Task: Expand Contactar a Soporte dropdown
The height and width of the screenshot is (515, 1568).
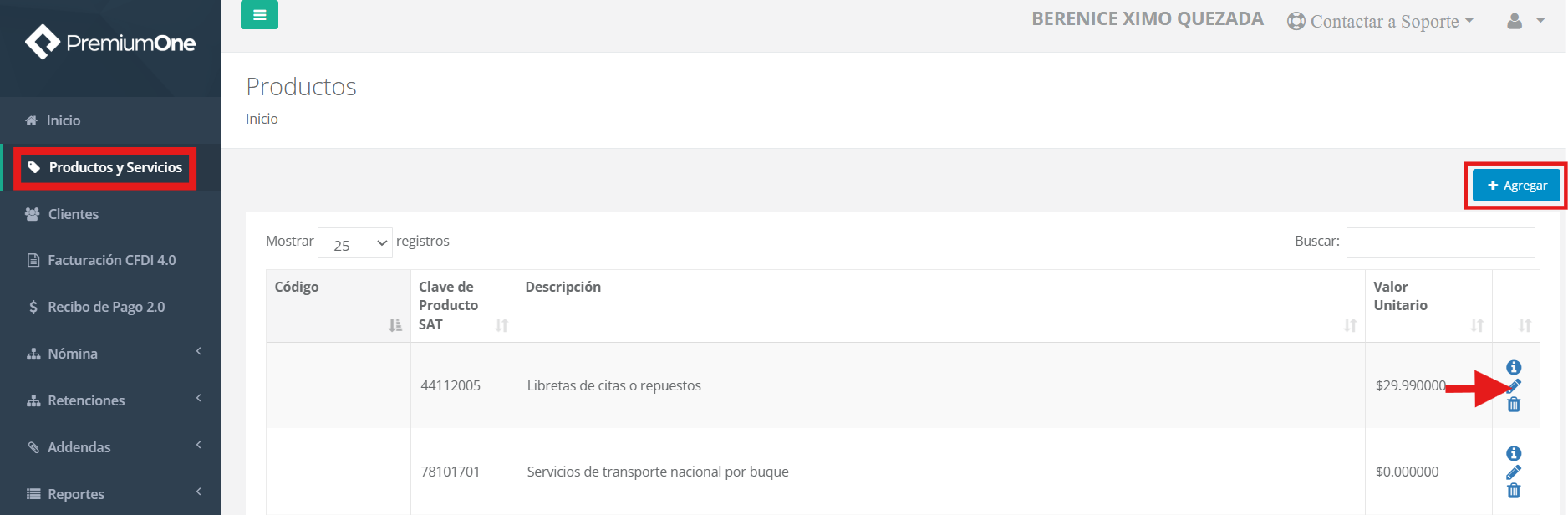Action: (1381, 22)
